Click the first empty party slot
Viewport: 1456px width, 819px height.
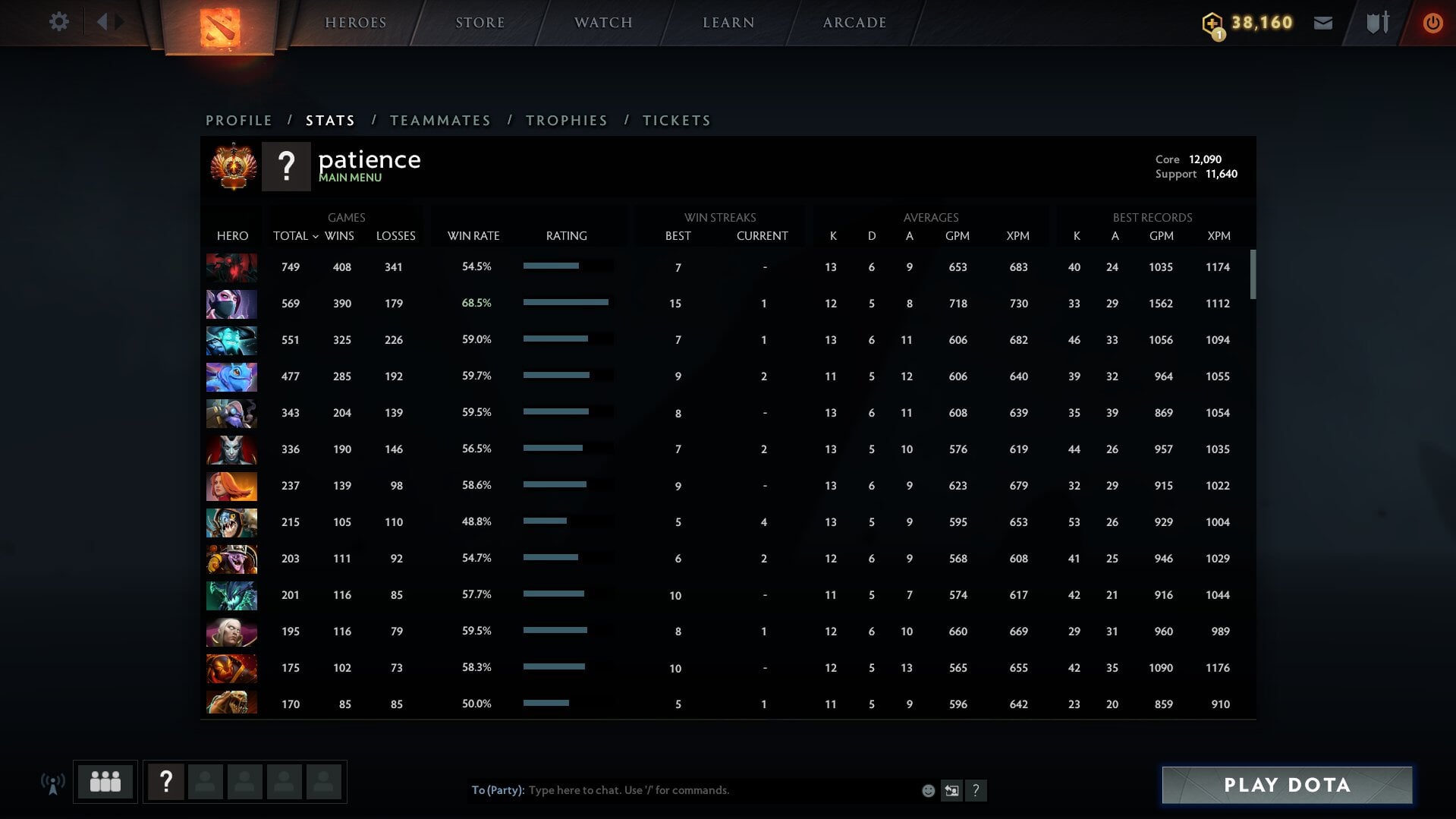pos(205,782)
